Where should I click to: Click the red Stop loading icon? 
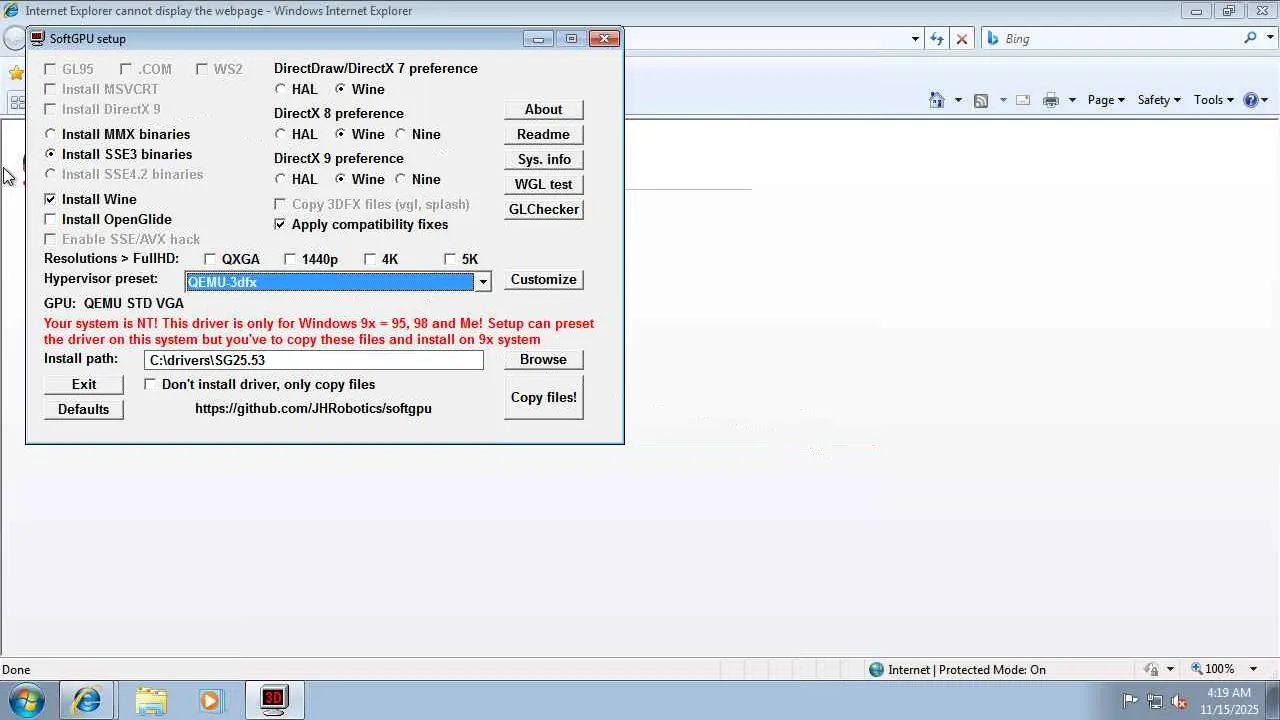962,39
